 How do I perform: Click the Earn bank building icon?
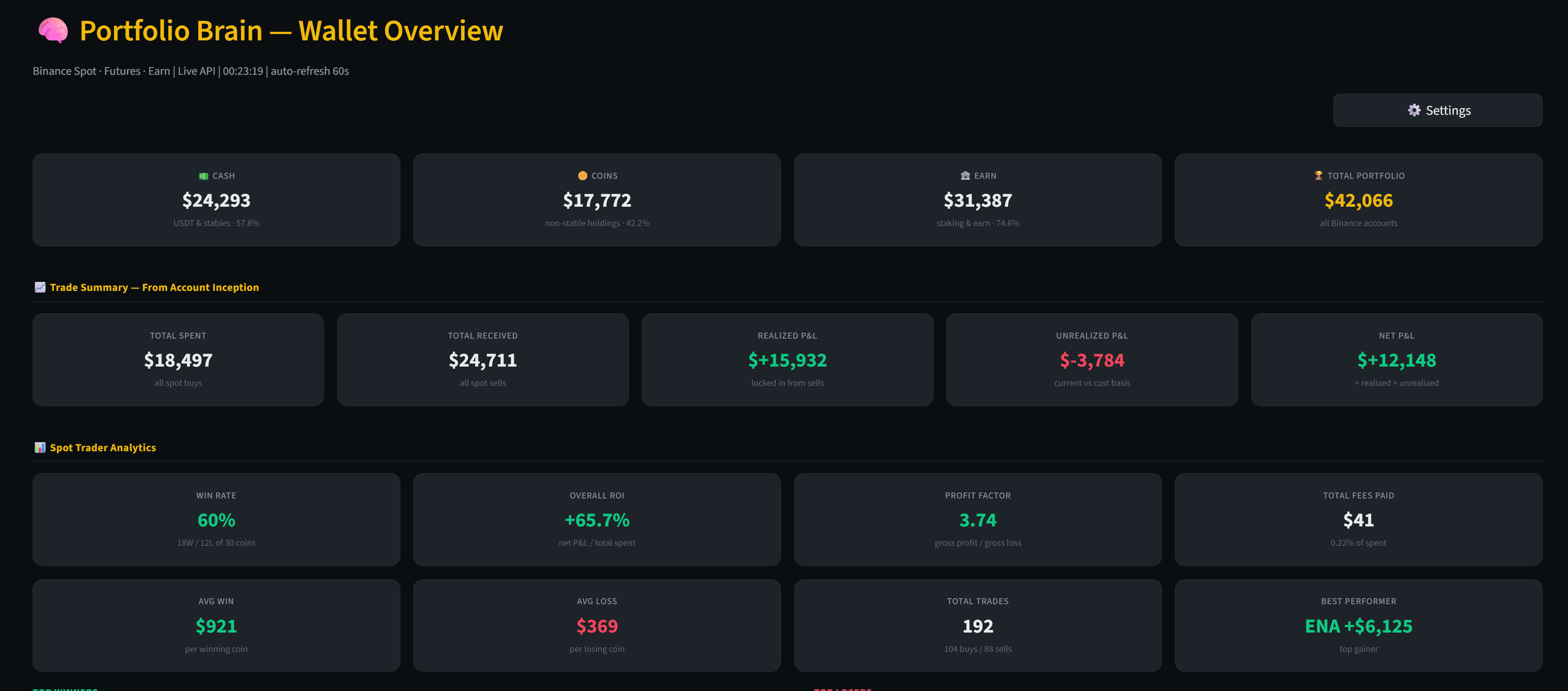(965, 176)
